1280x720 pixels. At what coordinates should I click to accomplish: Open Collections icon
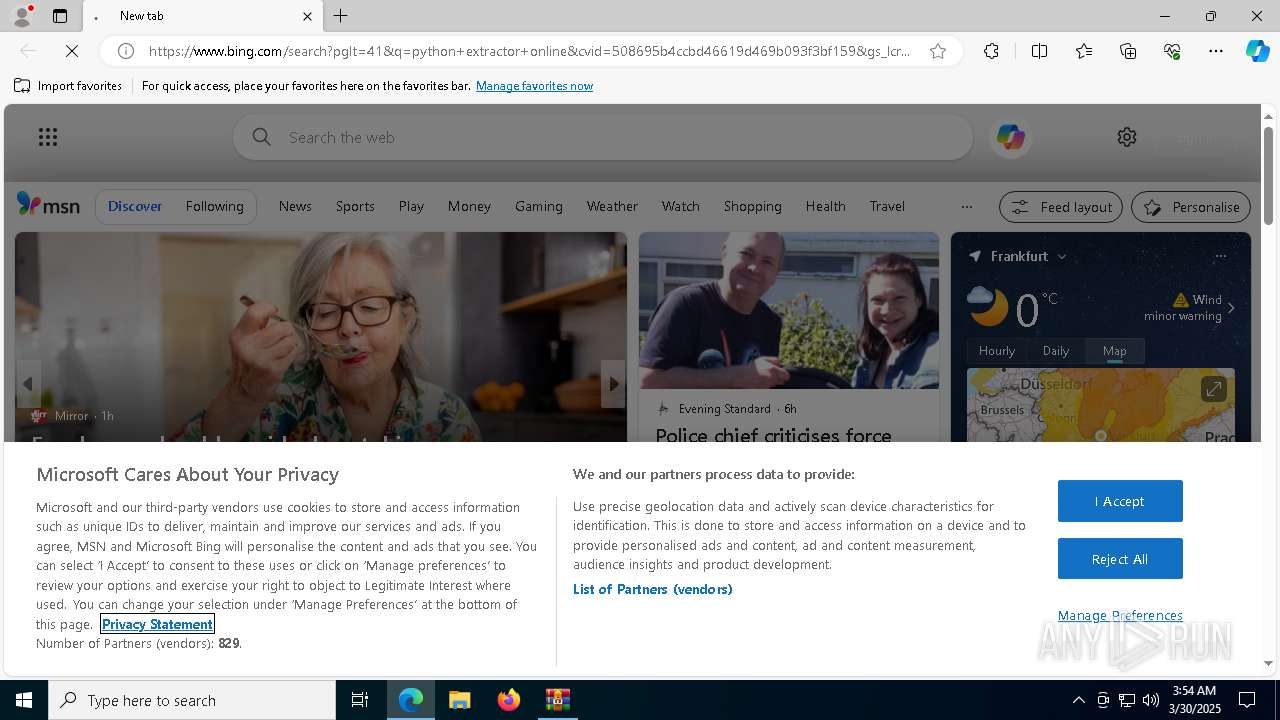pyautogui.click(x=1128, y=51)
